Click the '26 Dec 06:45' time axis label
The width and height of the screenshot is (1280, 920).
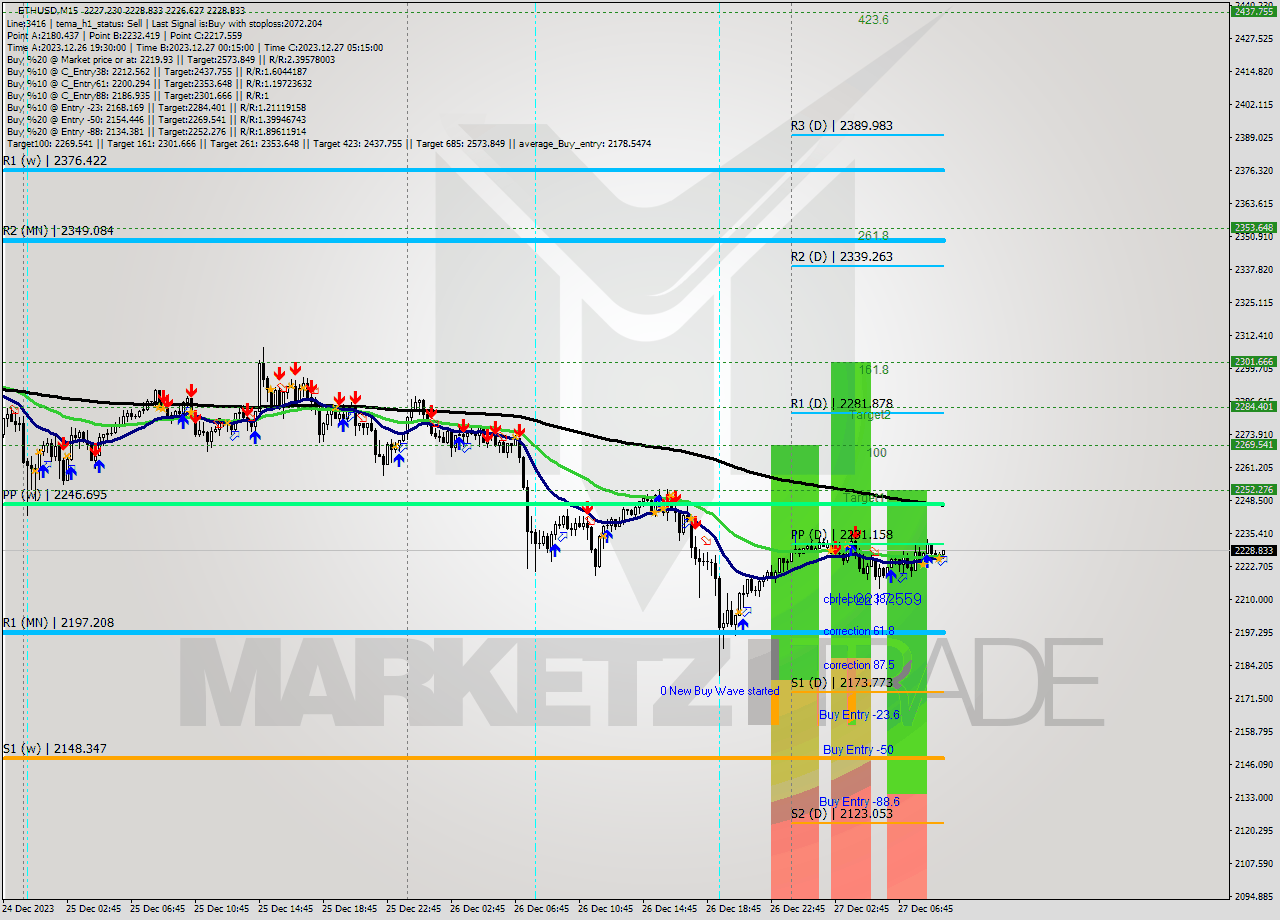544,909
